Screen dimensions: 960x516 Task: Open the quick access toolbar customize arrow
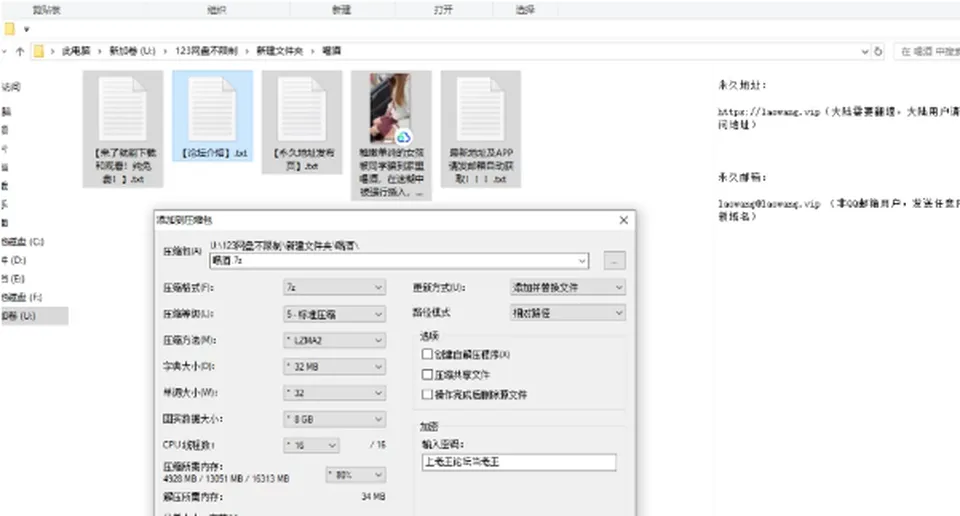26,29
